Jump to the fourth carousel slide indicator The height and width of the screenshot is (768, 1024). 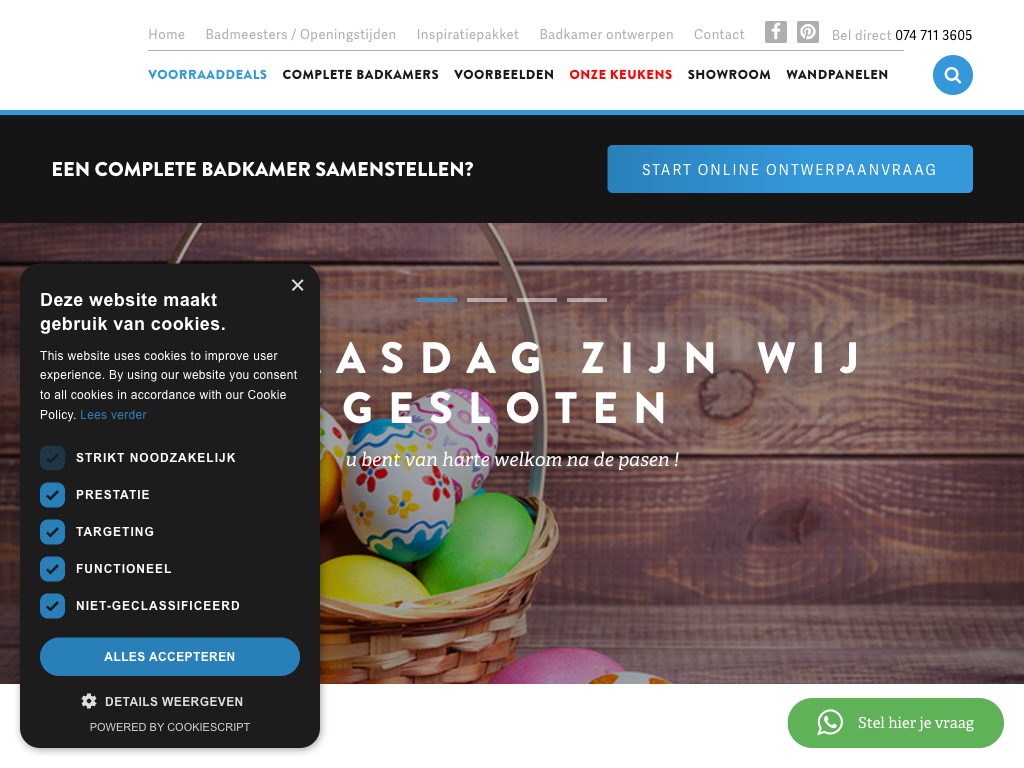586,300
